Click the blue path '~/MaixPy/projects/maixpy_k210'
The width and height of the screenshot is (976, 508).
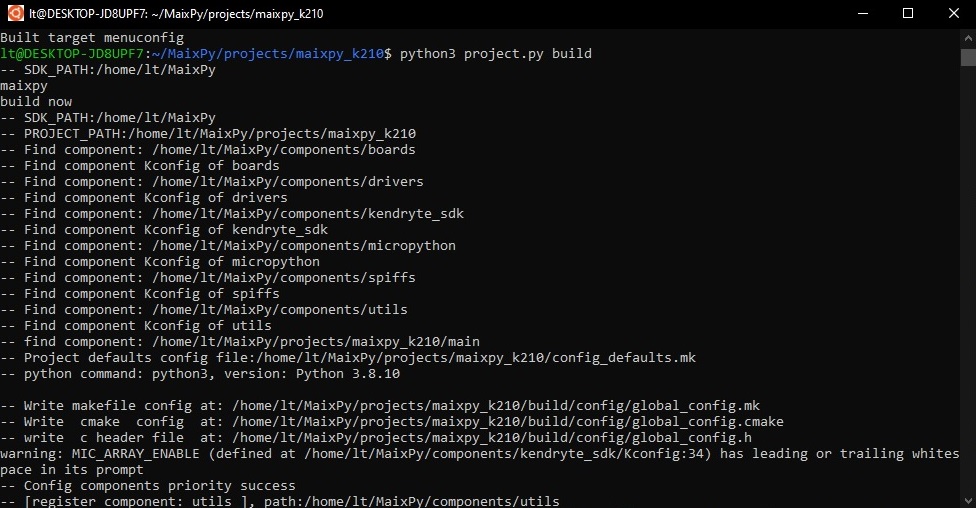pos(268,54)
